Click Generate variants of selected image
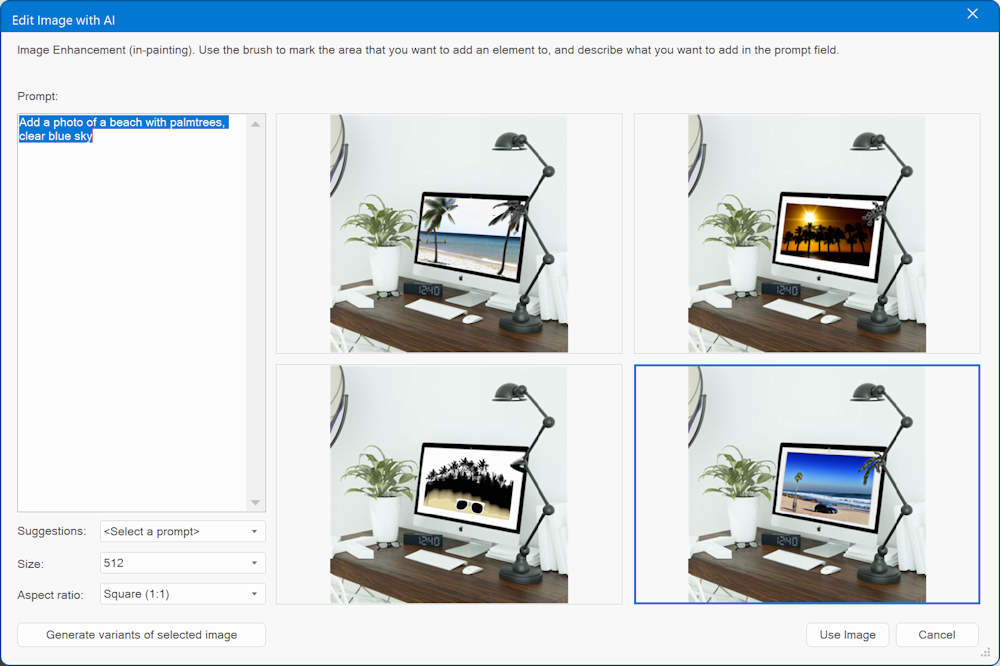 141,635
